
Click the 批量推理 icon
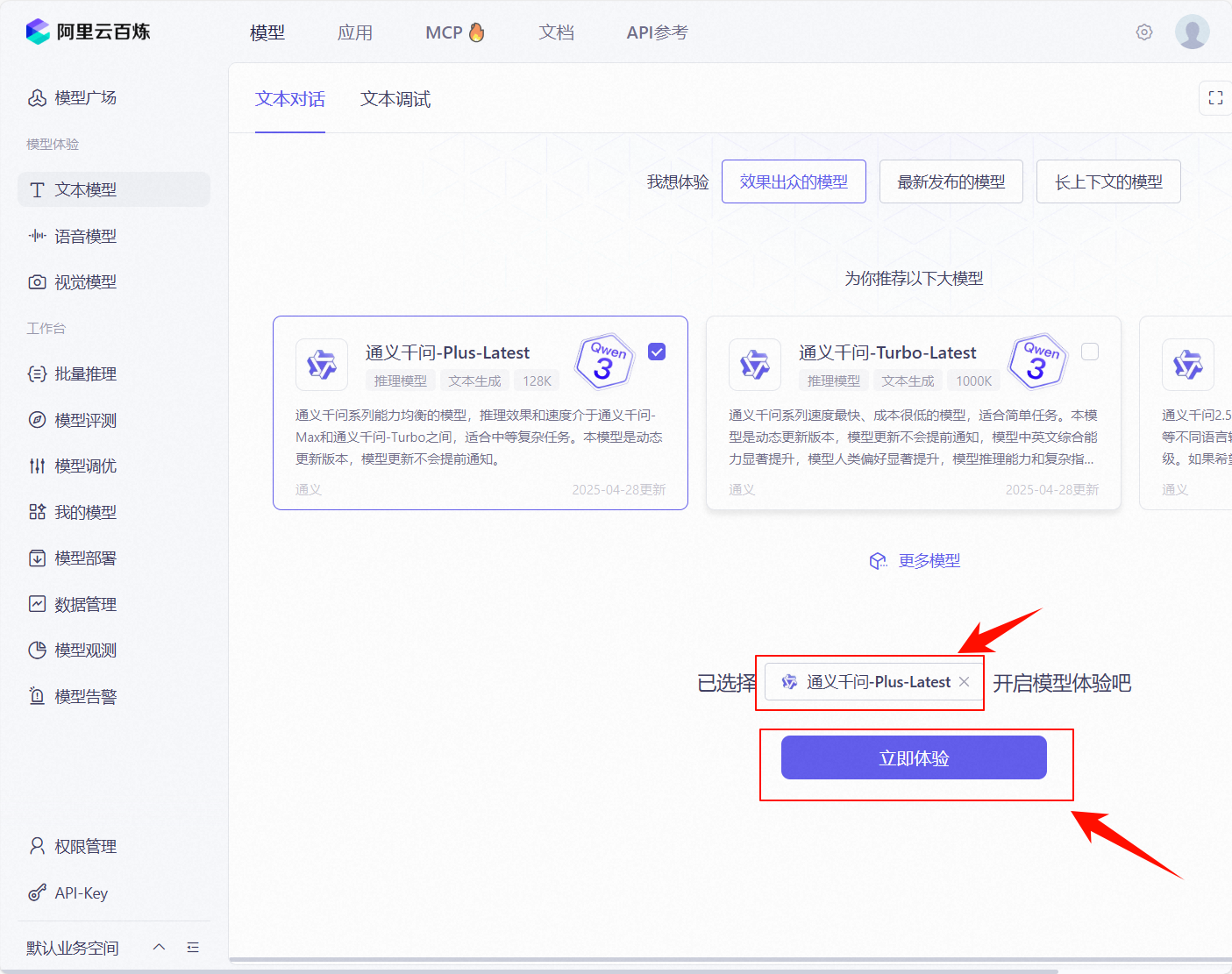[x=37, y=373]
